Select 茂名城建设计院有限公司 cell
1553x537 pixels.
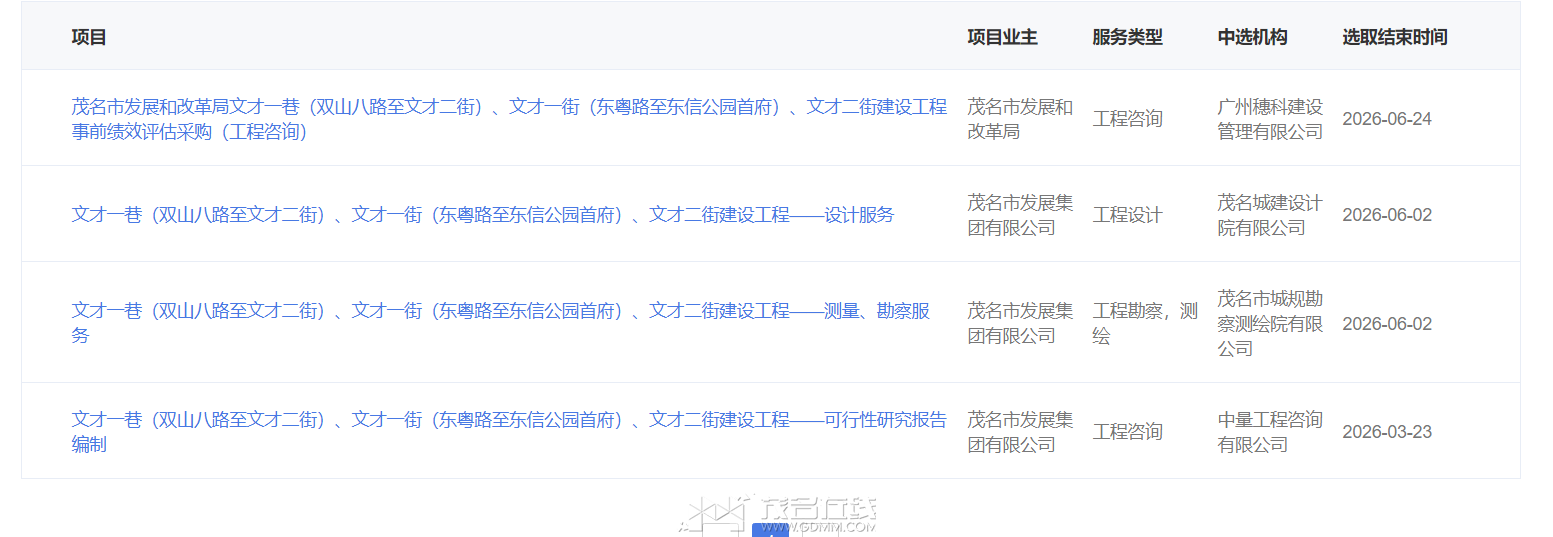[x=1270, y=215]
